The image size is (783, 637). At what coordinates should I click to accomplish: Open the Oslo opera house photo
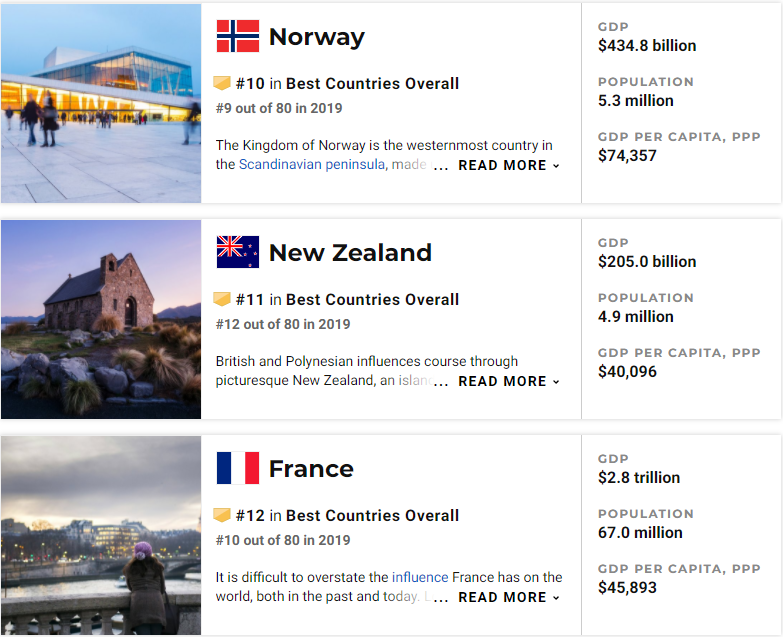[100, 103]
